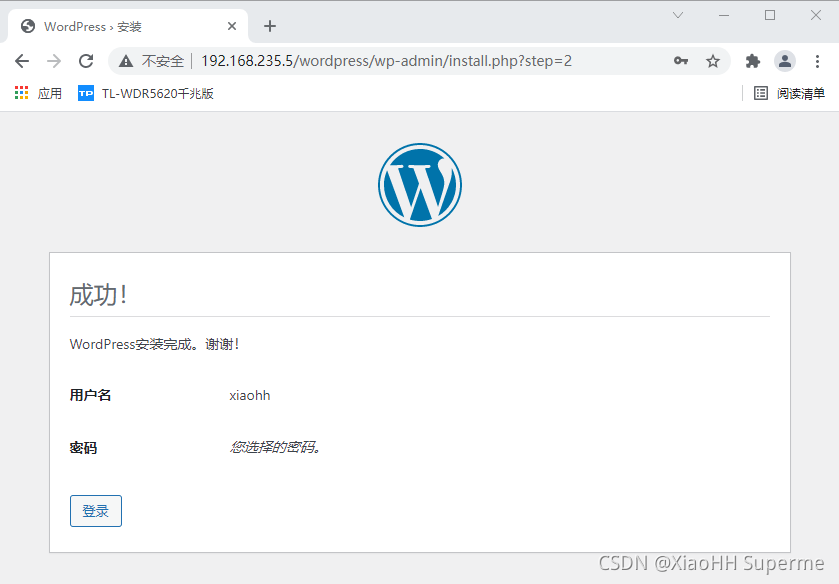Open the apps grid shortcut 应用
The image size is (839, 584).
(x=38, y=93)
